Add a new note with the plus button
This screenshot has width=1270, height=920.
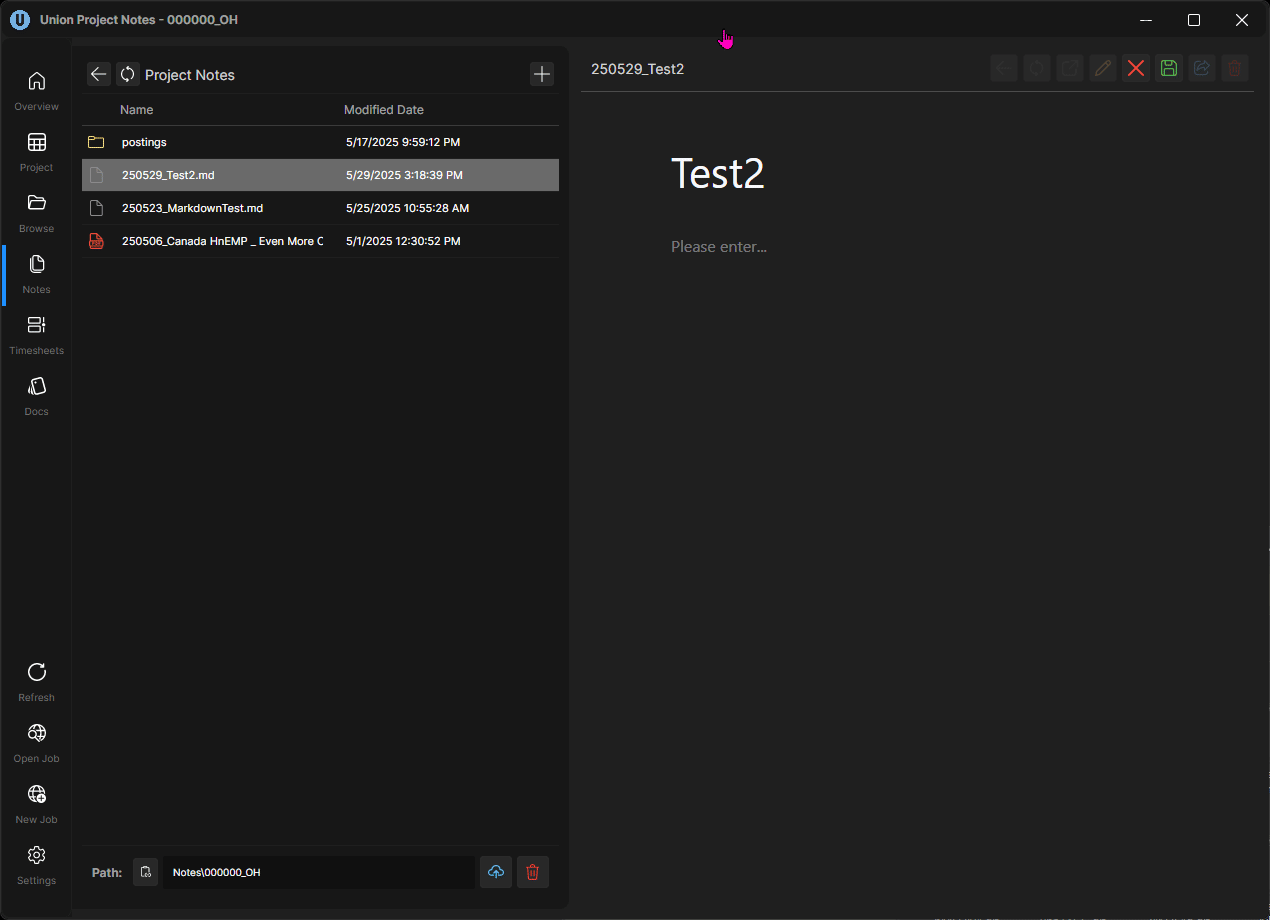coord(542,74)
